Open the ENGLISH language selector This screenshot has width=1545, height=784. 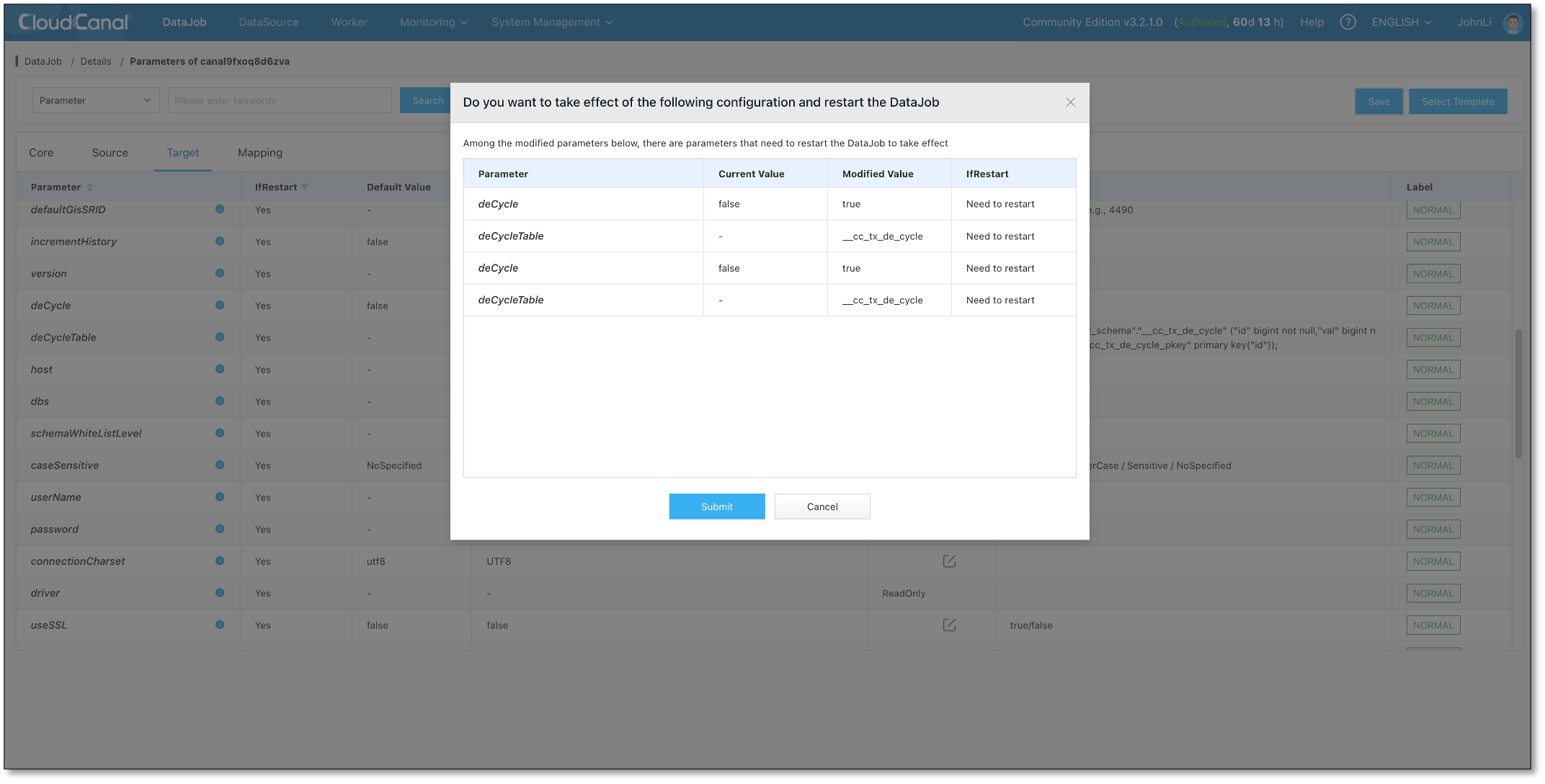click(x=1401, y=22)
